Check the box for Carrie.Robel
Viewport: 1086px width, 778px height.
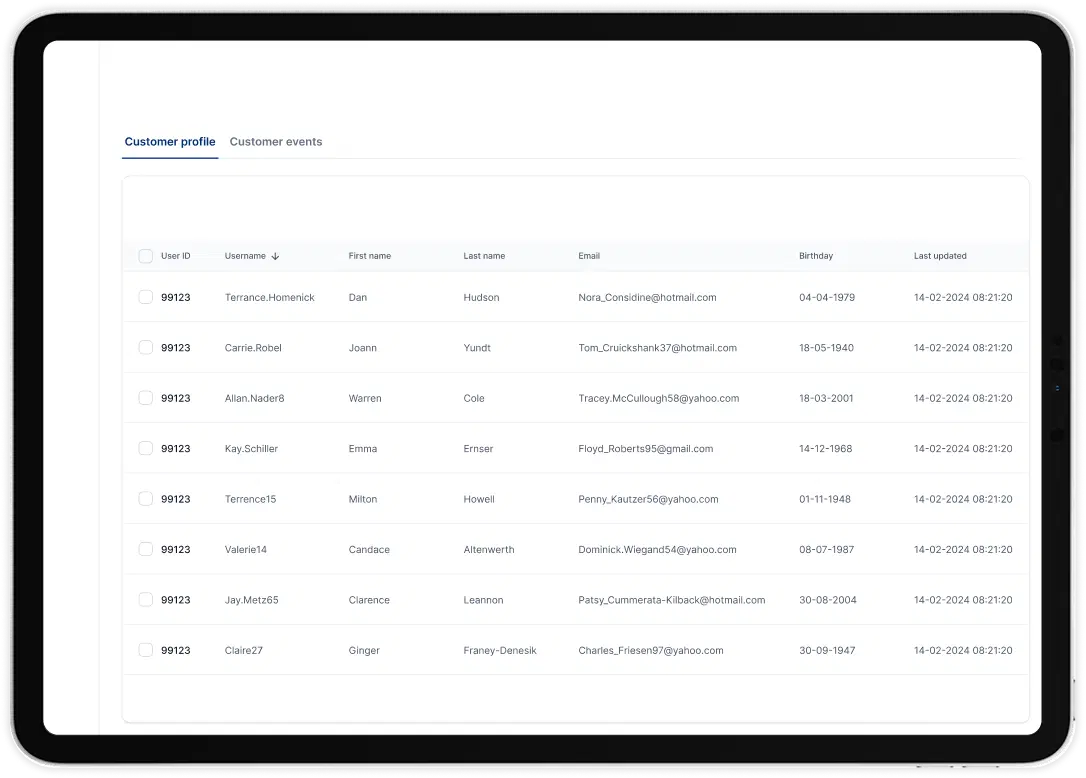pyautogui.click(x=145, y=348)
